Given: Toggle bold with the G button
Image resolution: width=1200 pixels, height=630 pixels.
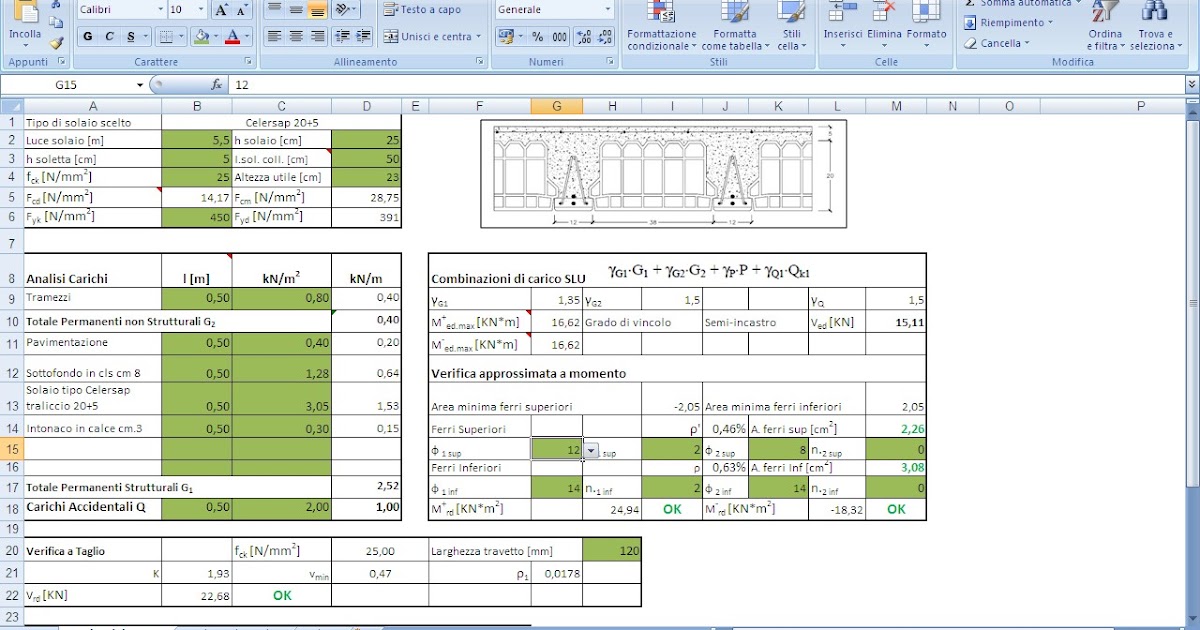Looking at the screenshot, I should click(x=89, y=35).
